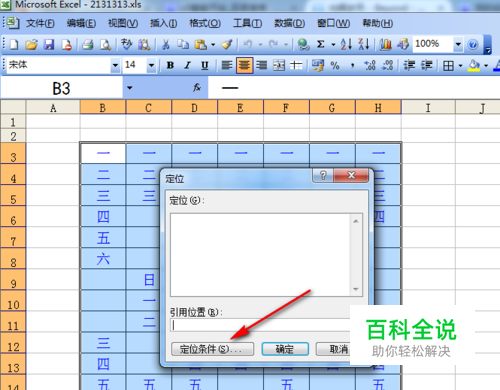Insert a hyperlink with the globe icon

coord(303,44)
